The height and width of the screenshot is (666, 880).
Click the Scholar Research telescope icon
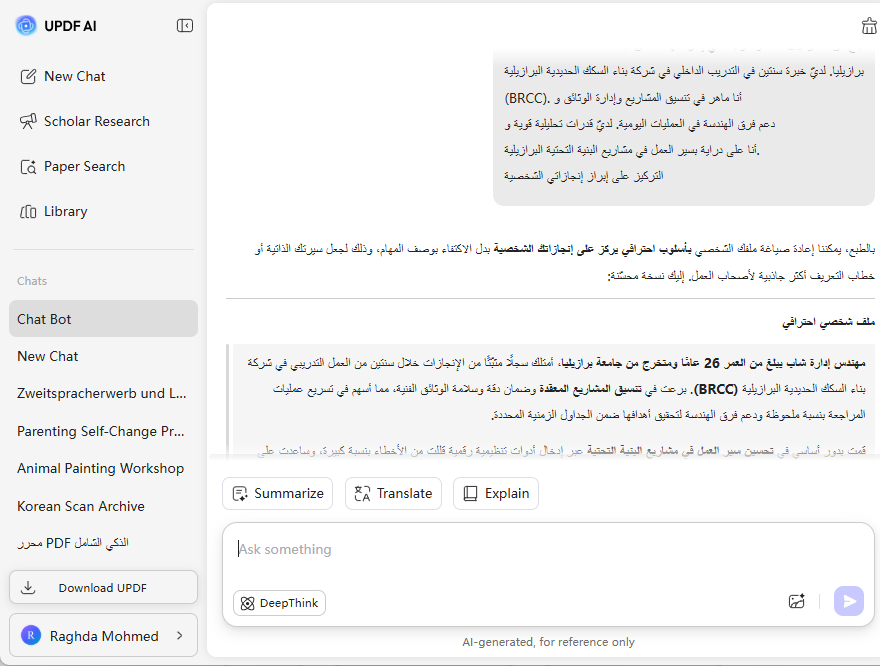[x=28, y=121]
